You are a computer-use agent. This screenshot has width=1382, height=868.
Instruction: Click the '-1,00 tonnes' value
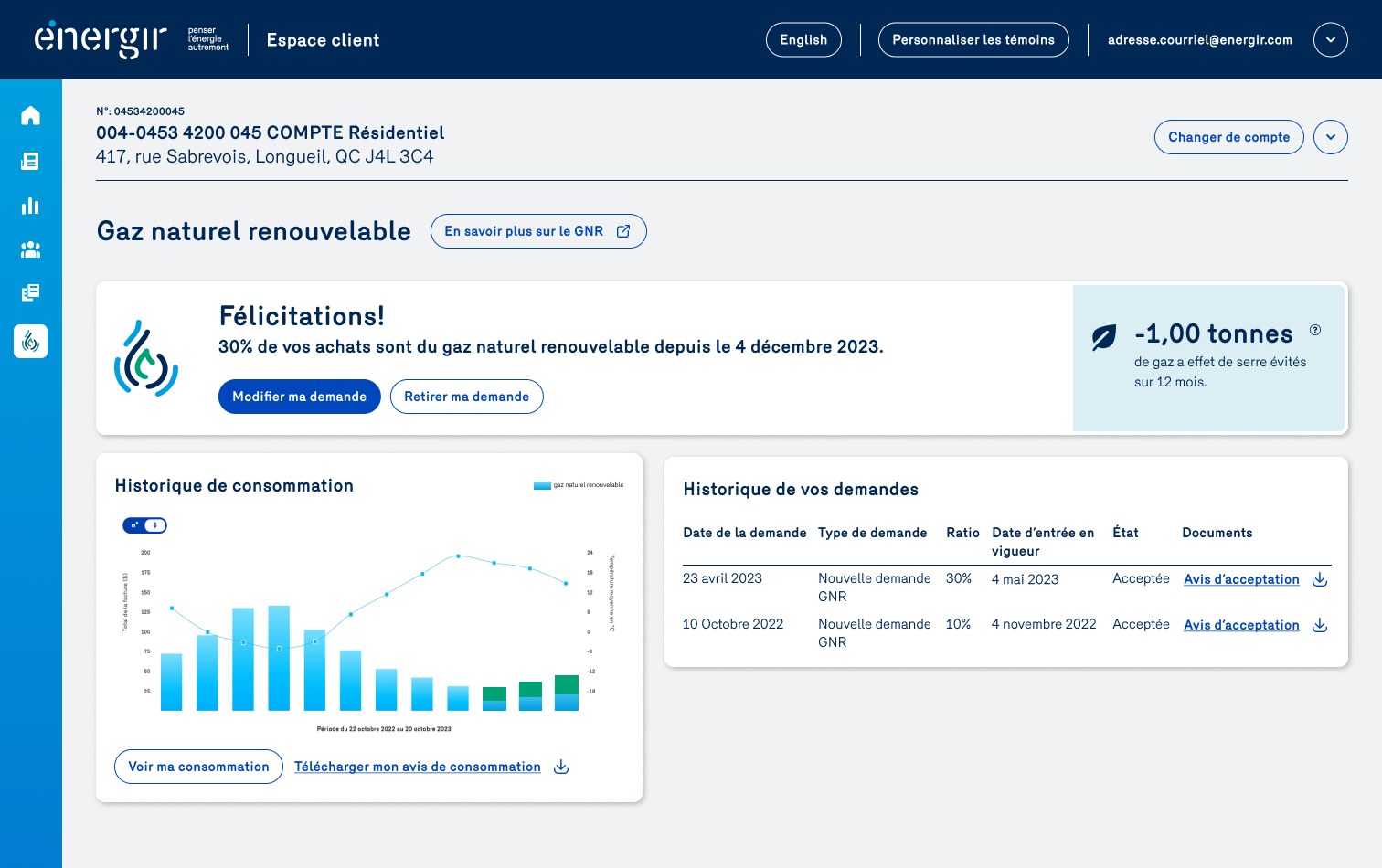coord(1214,333)
